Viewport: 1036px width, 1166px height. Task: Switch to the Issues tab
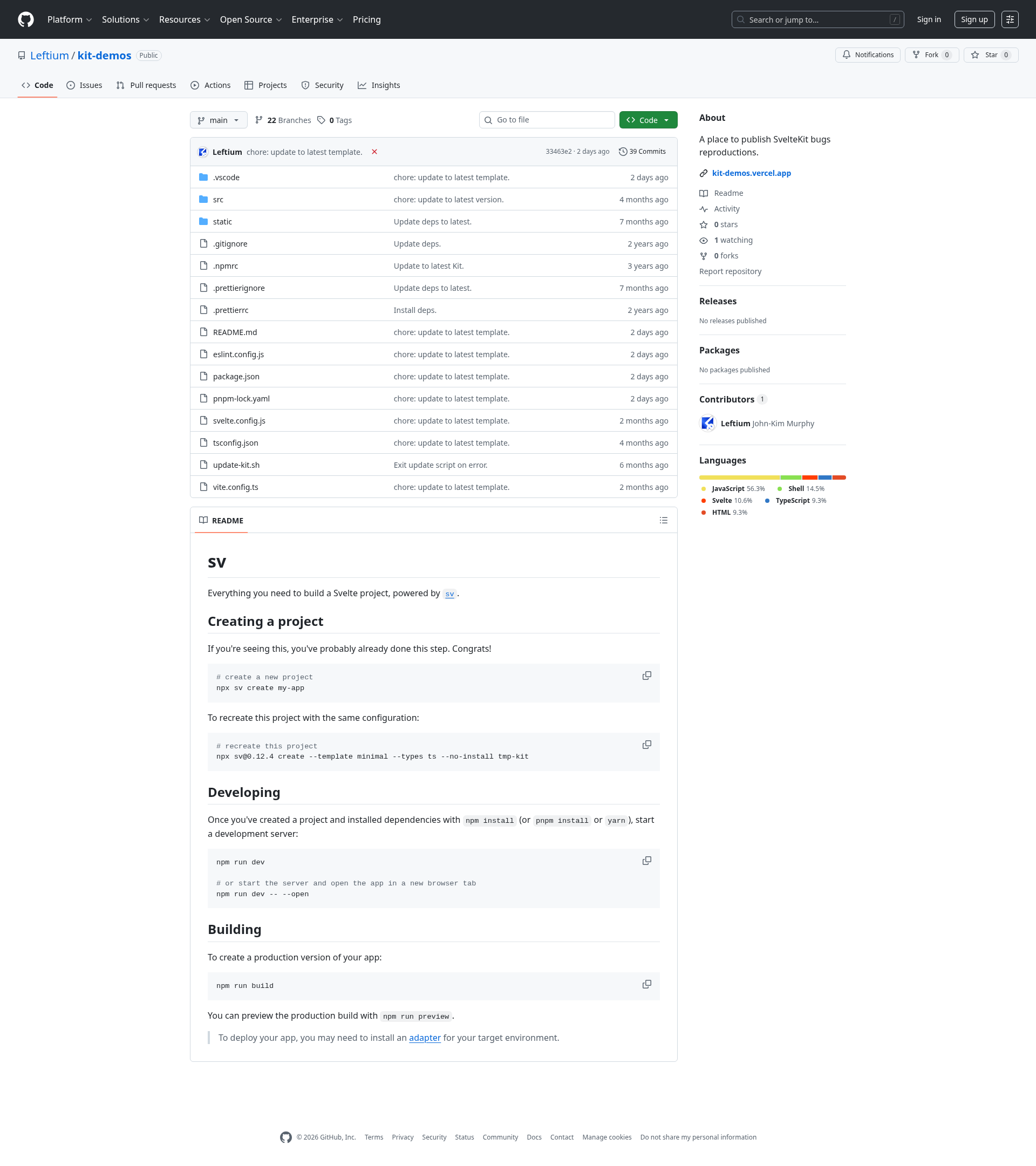pyautogui.click(x=84, y=85)
